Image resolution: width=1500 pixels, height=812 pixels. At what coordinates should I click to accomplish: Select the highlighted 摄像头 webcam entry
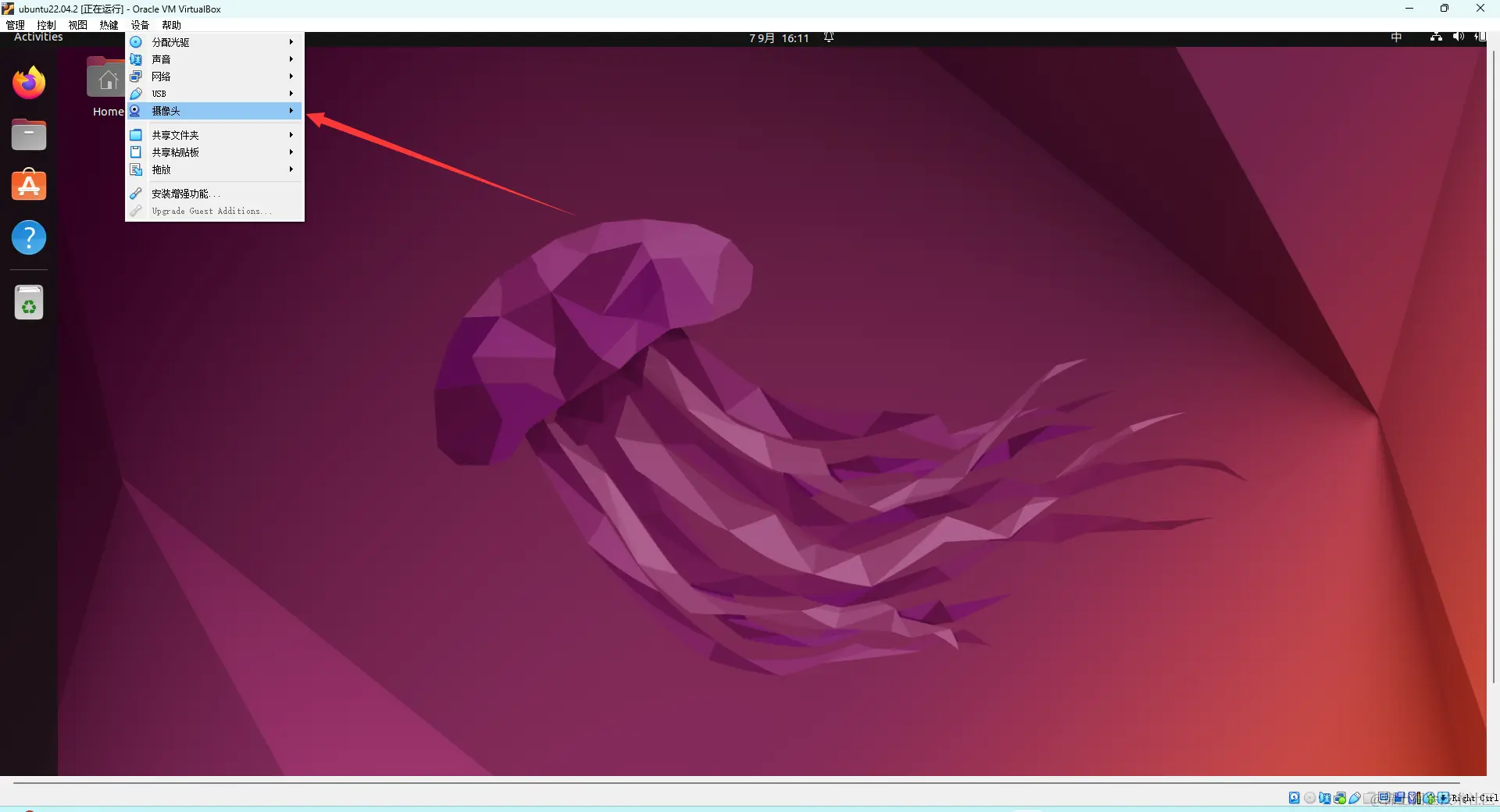[x=215, y=111]
